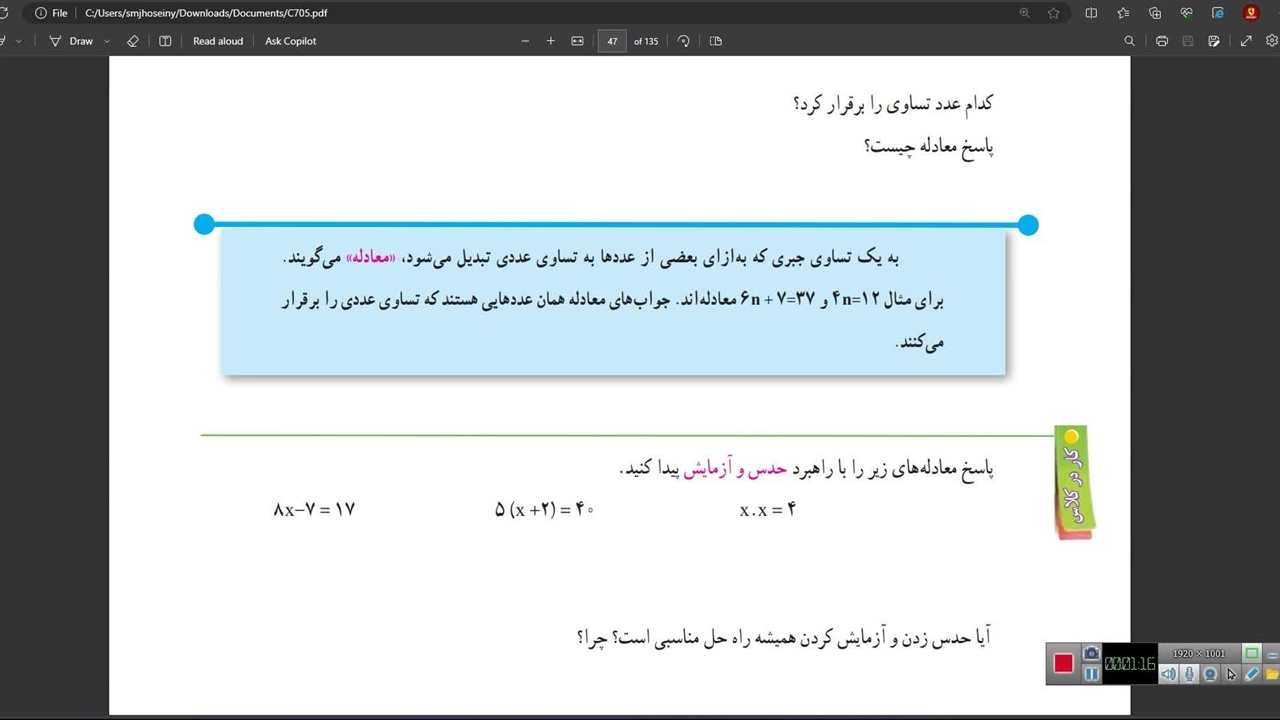
Task: Select the Draw tool in PDF toolbar
Action: click(71, 41)
